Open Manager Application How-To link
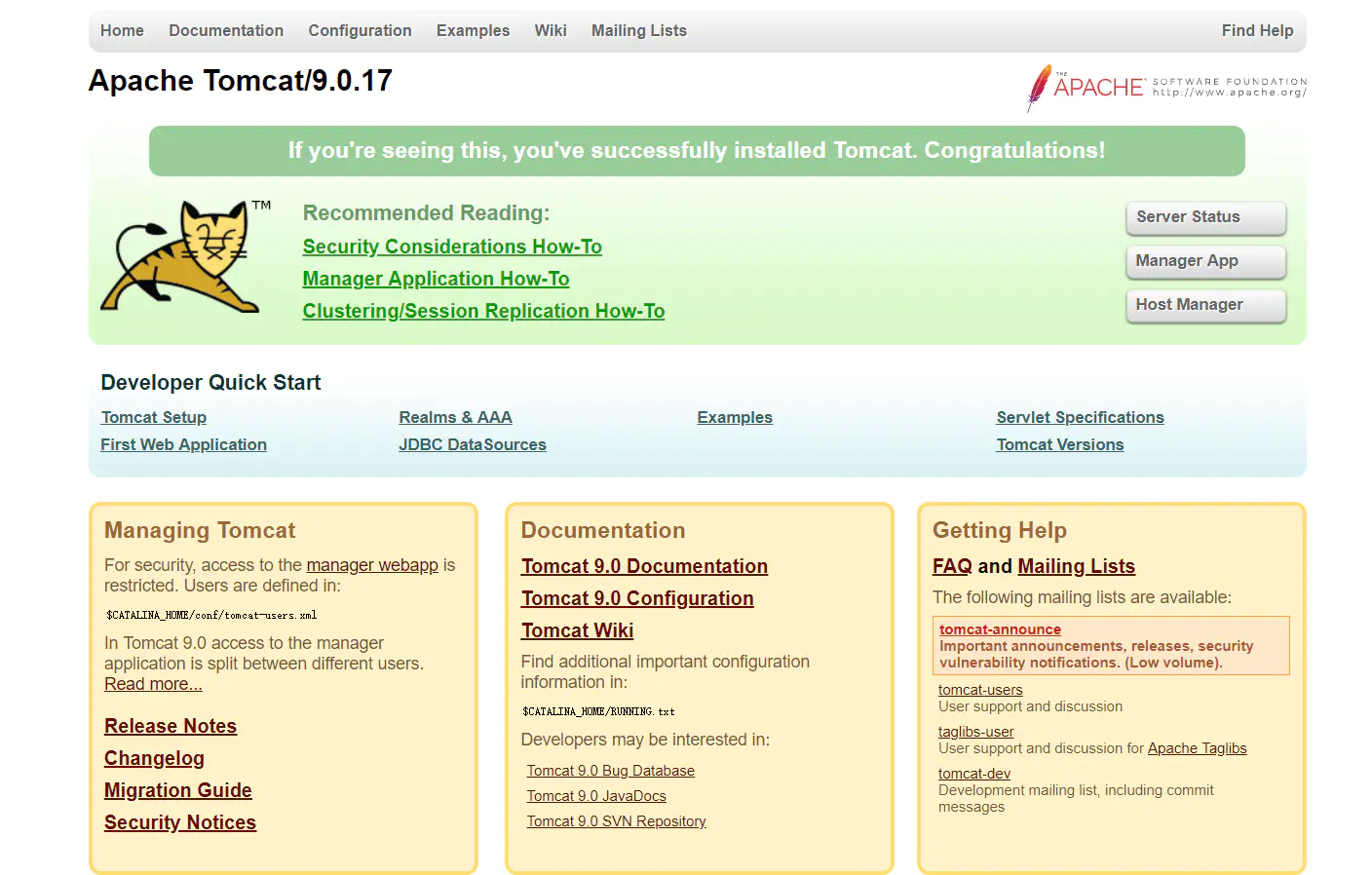 436,279
